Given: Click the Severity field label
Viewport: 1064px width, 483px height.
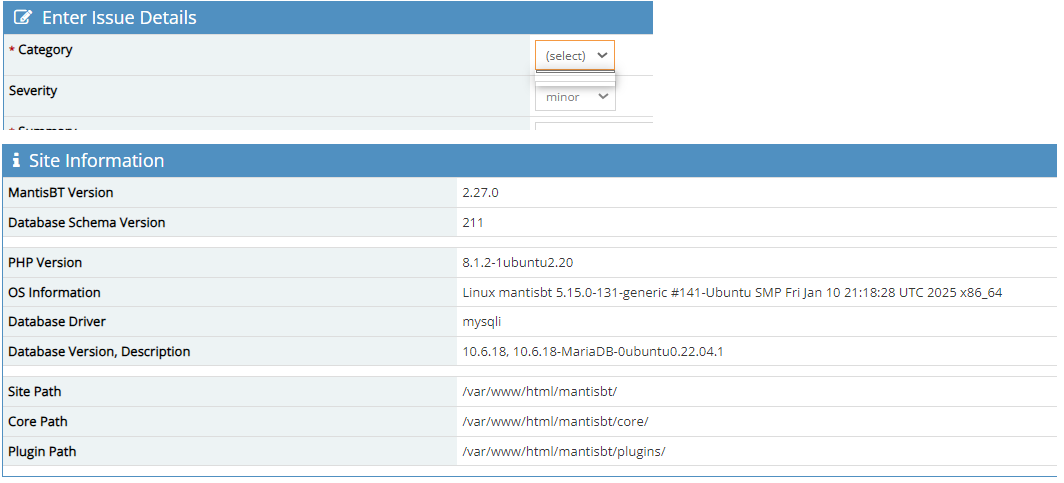Looking at the screenshot, I should 33,90.
